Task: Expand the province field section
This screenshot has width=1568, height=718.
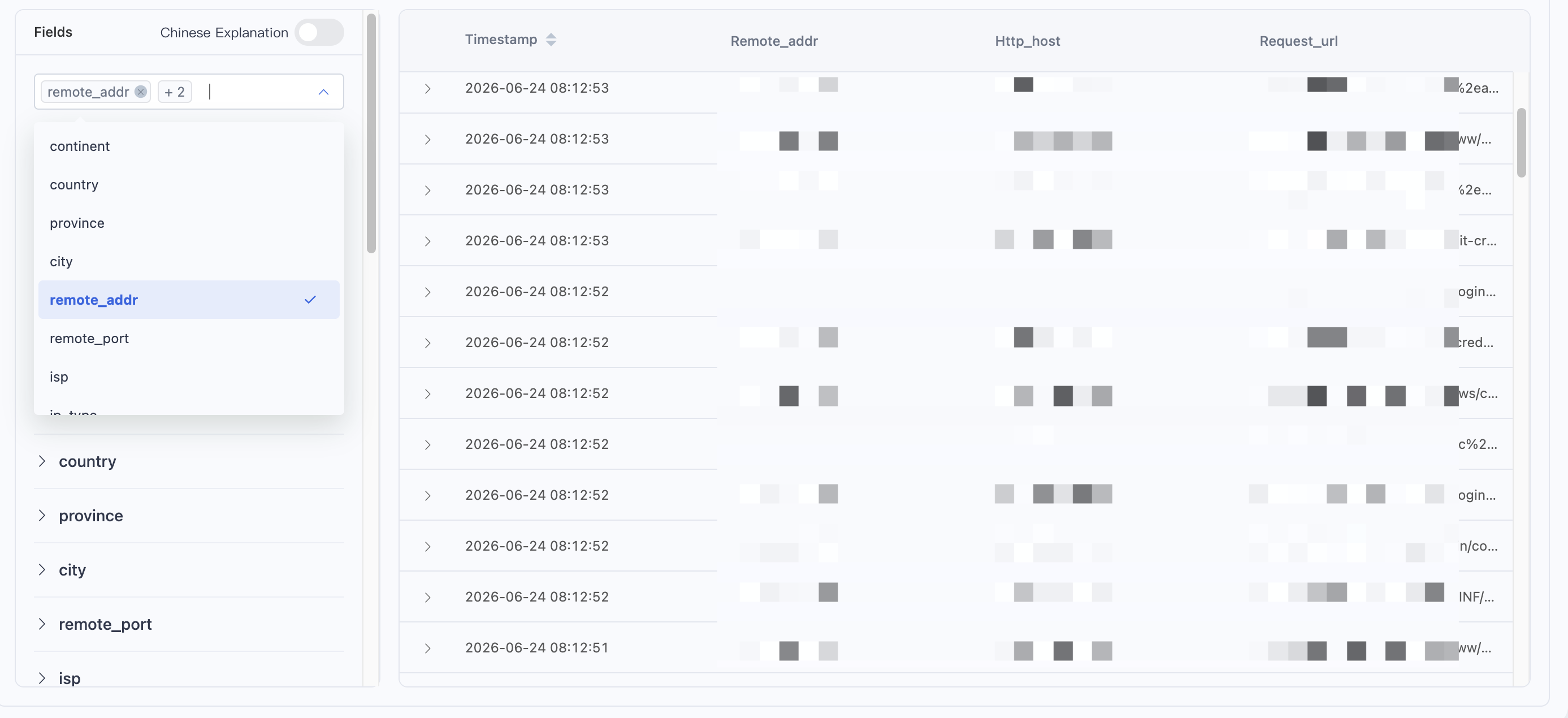Action: (42, 515)
